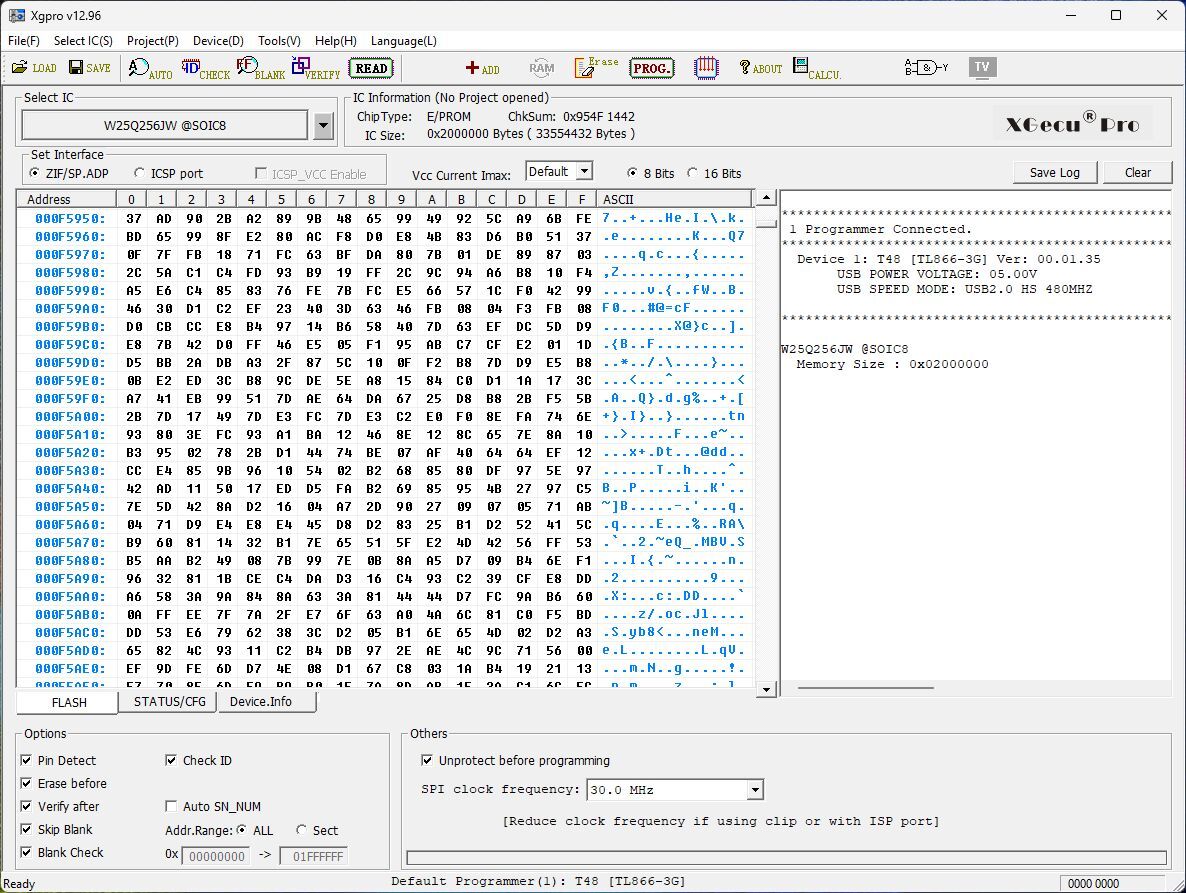Image resolution: width=1186 pixels, height=893 pixels.
Task: Toggle the Blank Check checkbox
Action: 26,852
